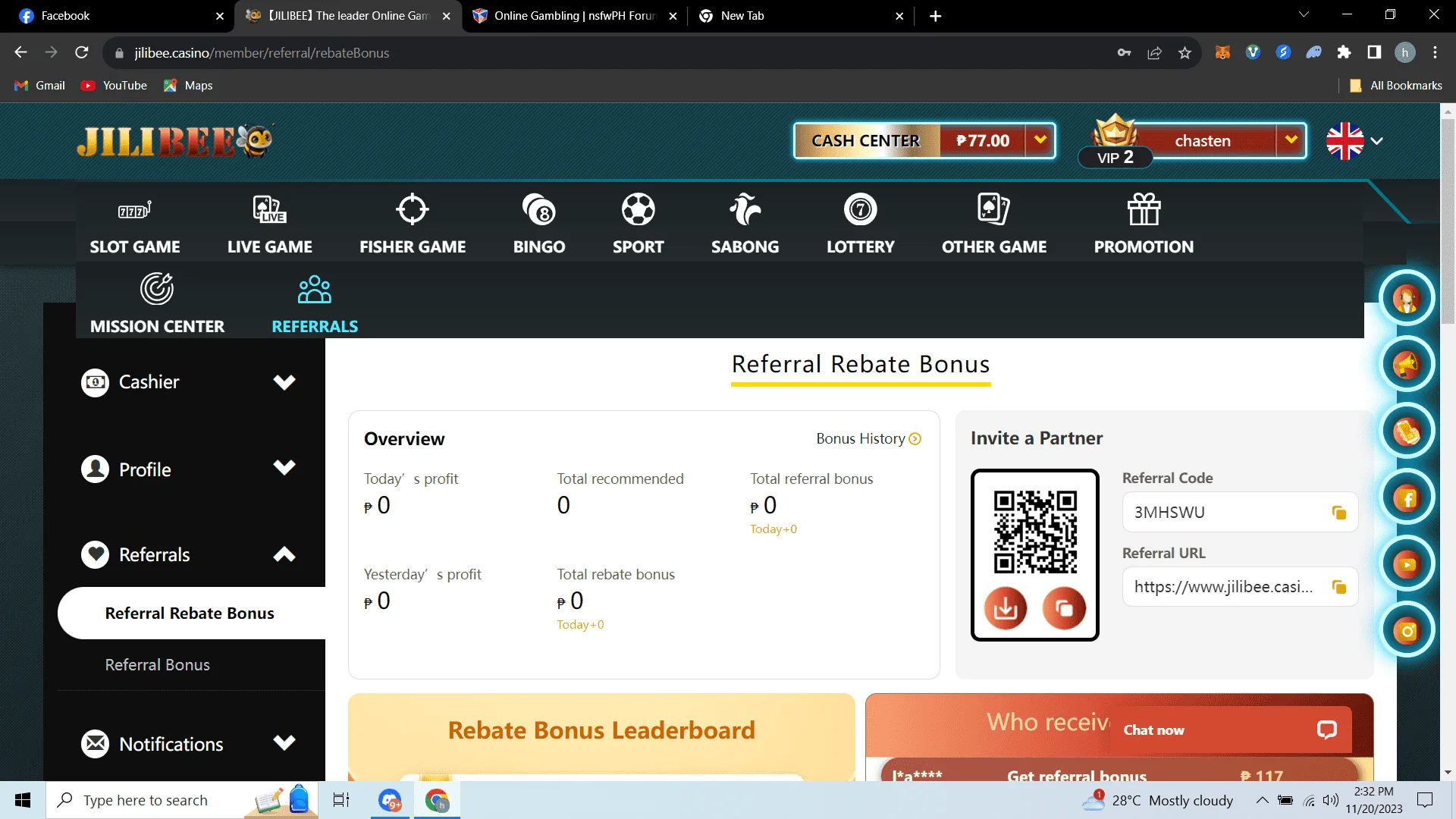
Task: Bookmark this page with star icon
Action: (1185, 53)
